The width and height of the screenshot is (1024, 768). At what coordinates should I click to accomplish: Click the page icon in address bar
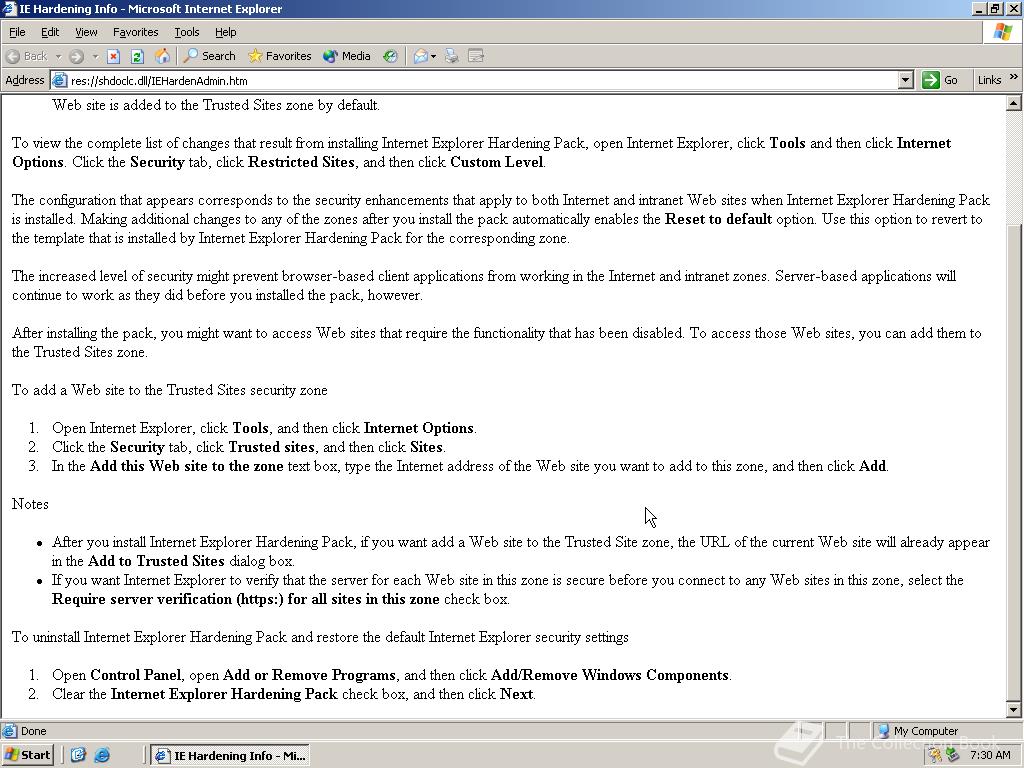(x=60, y=81)
